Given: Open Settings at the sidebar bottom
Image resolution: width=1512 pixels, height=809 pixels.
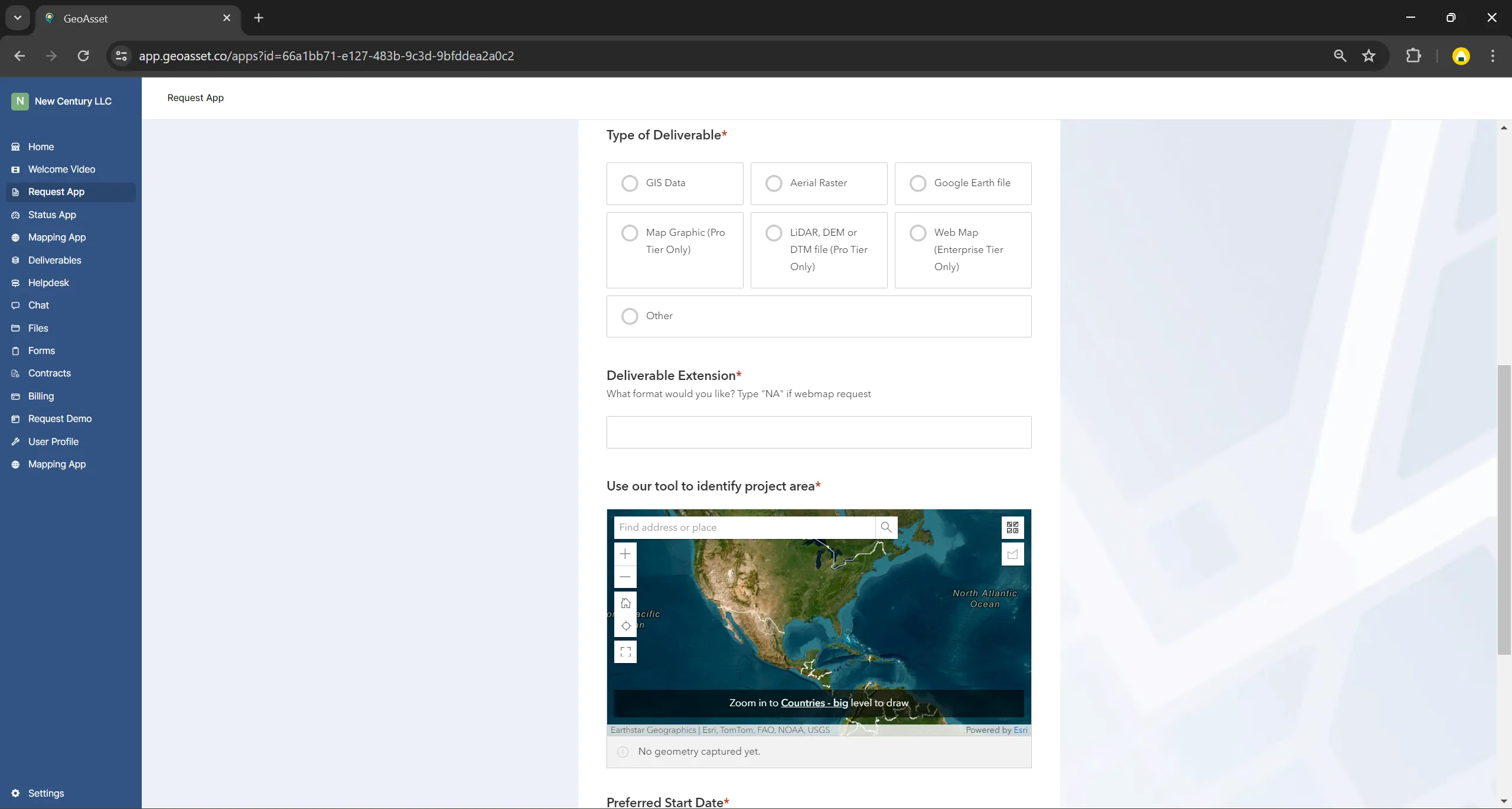Looking at the screenshot, I should [45, 793].
